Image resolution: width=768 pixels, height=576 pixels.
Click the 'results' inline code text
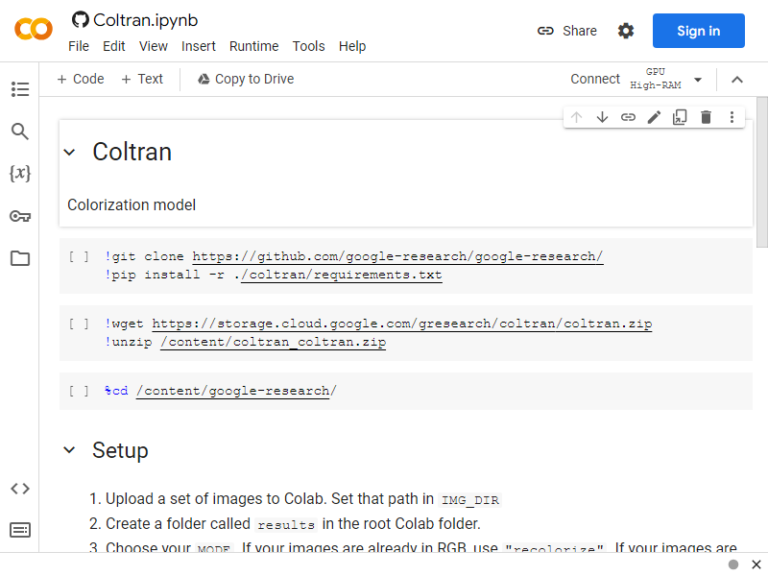[x=286, y=525]
